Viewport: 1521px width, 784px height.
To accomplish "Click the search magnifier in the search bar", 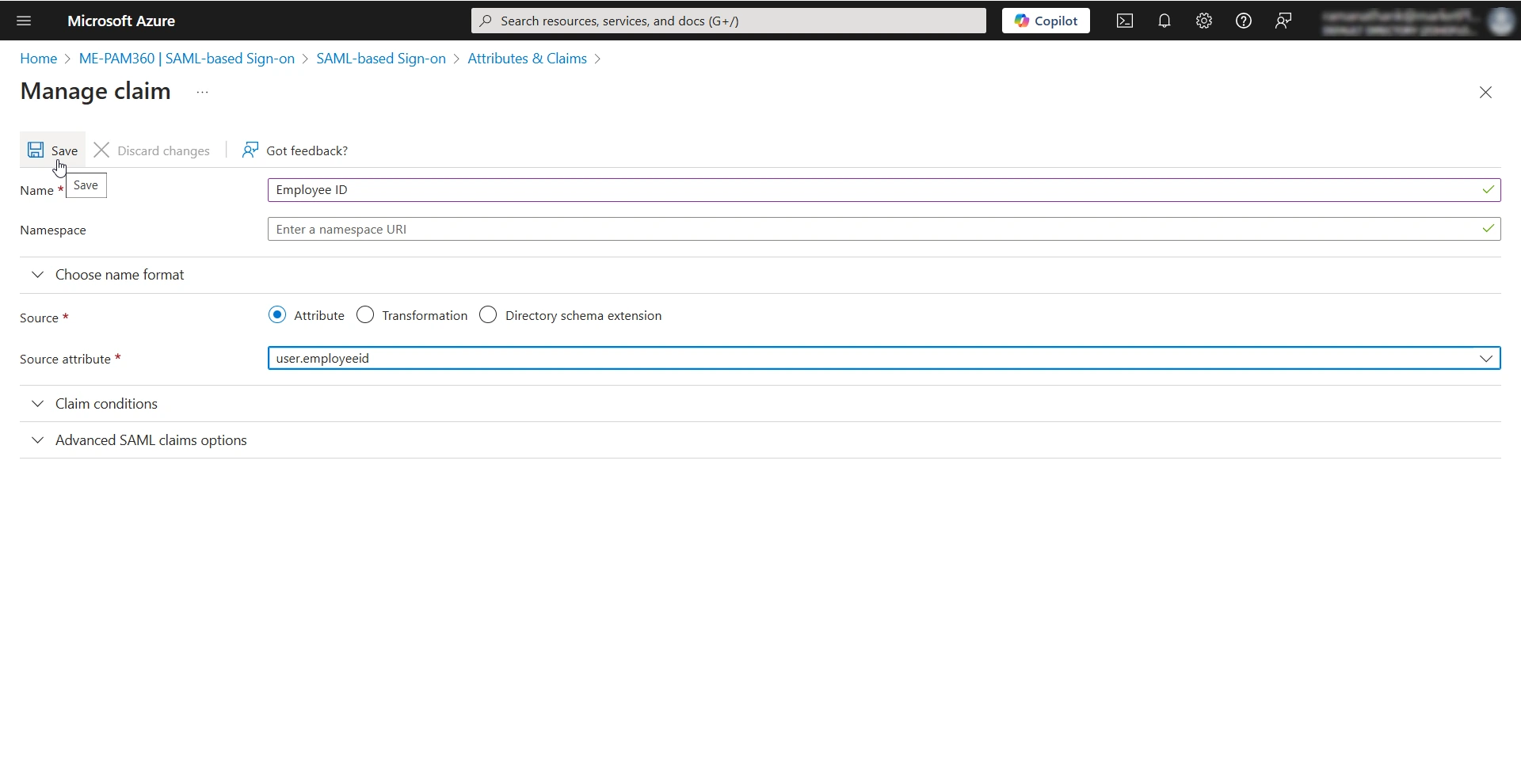I will tap(484, 21).
